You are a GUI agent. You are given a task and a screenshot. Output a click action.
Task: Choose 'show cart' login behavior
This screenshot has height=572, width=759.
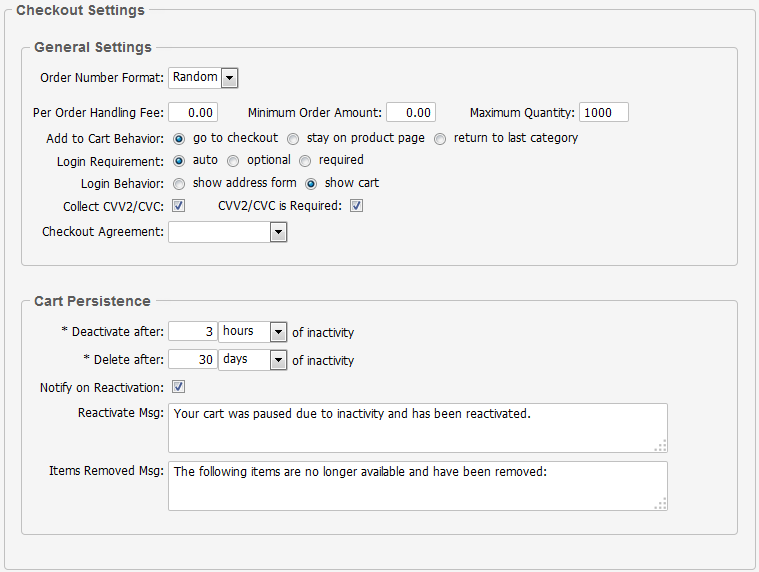(x=311, y=184)
